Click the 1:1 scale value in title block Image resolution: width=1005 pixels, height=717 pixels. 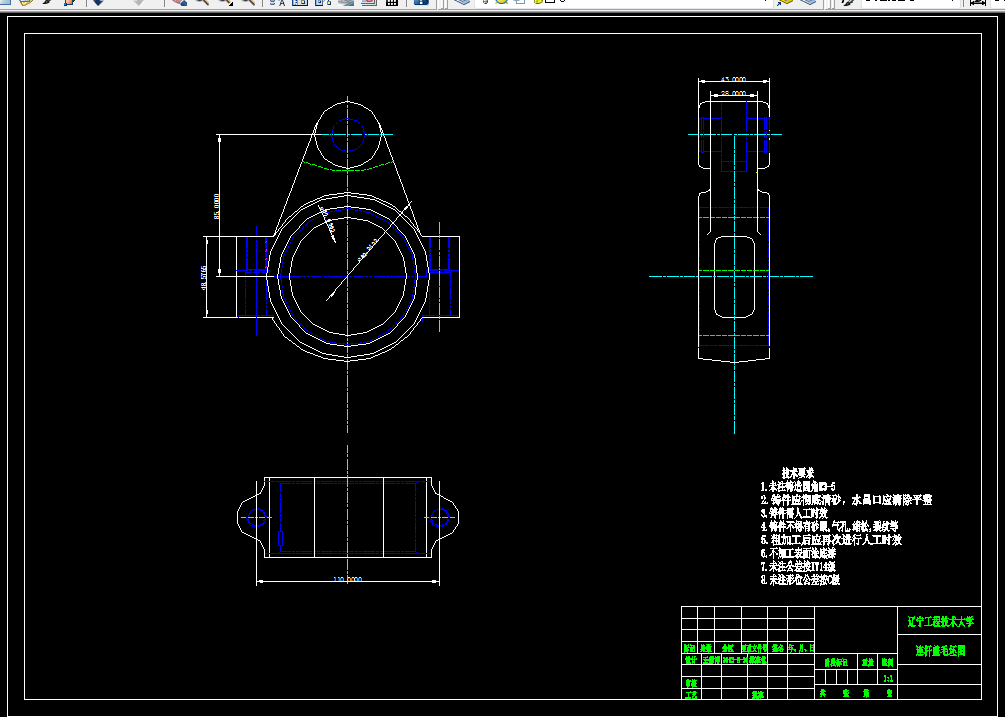(x=888, y=678)
